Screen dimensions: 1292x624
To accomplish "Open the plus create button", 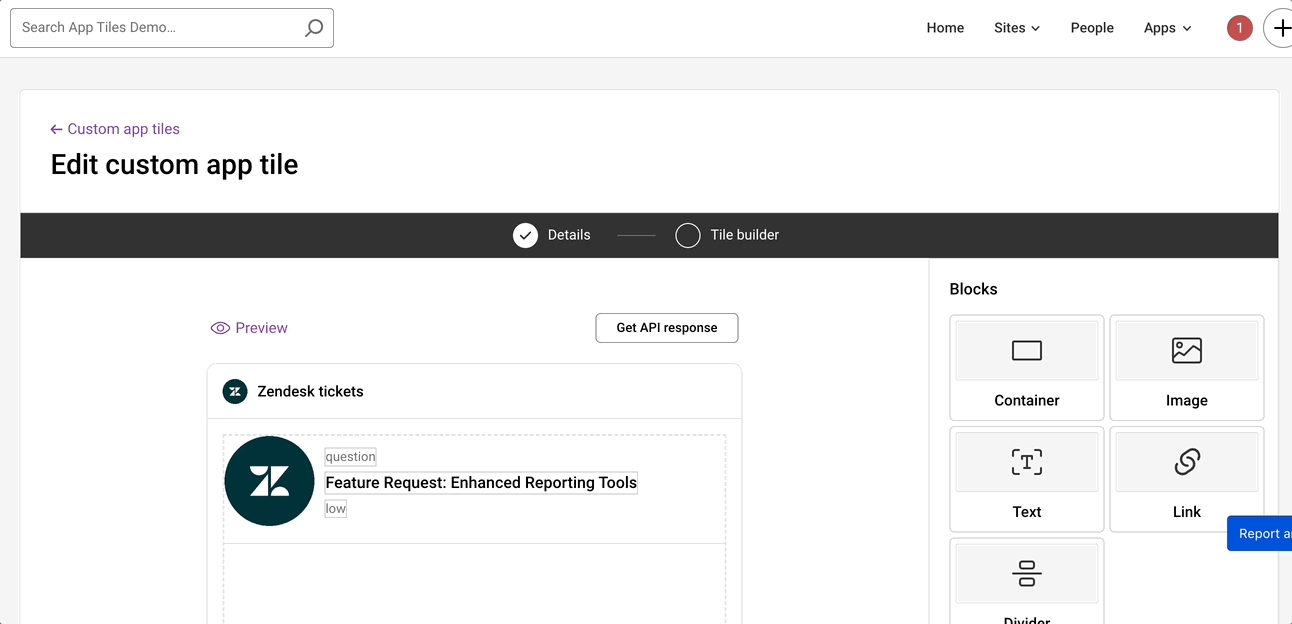I will (x=1280, y=28).
